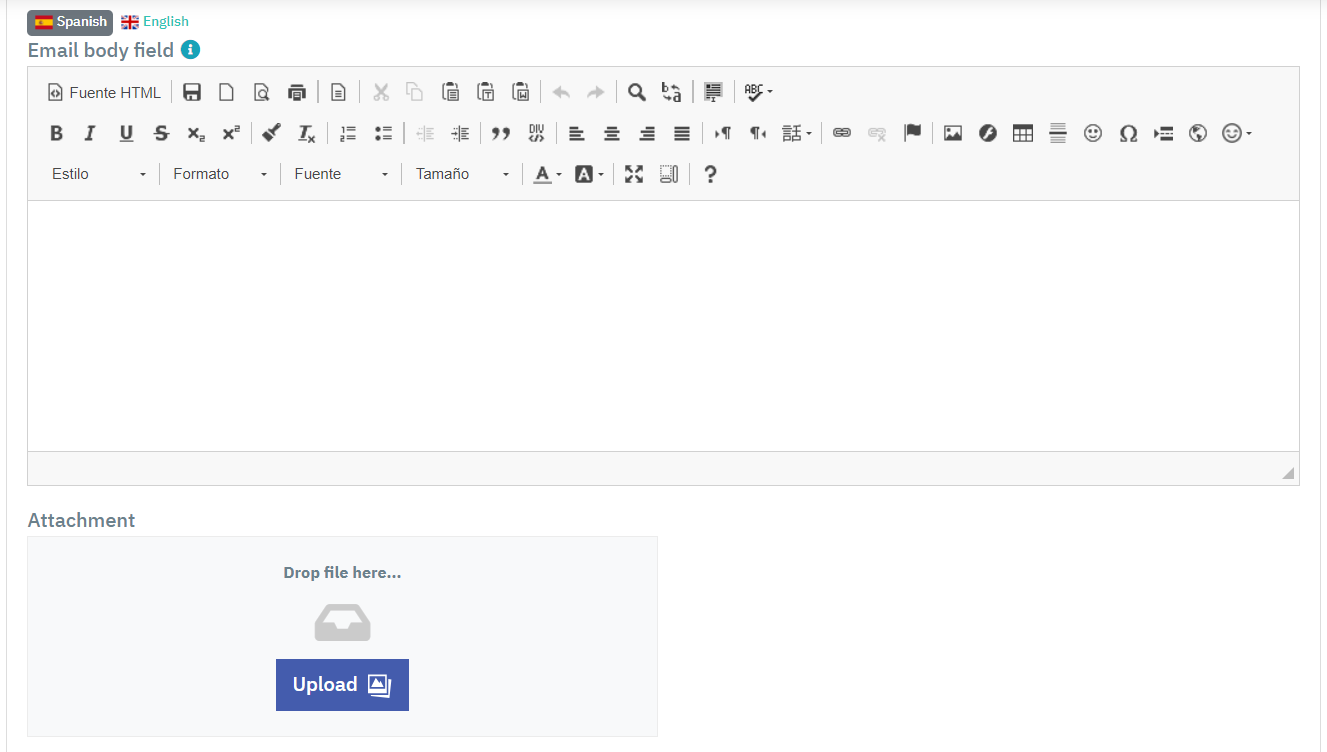This screenshot has width=1327, height=752.
Task: Open the Find tool
Action: tap(637, 92)
